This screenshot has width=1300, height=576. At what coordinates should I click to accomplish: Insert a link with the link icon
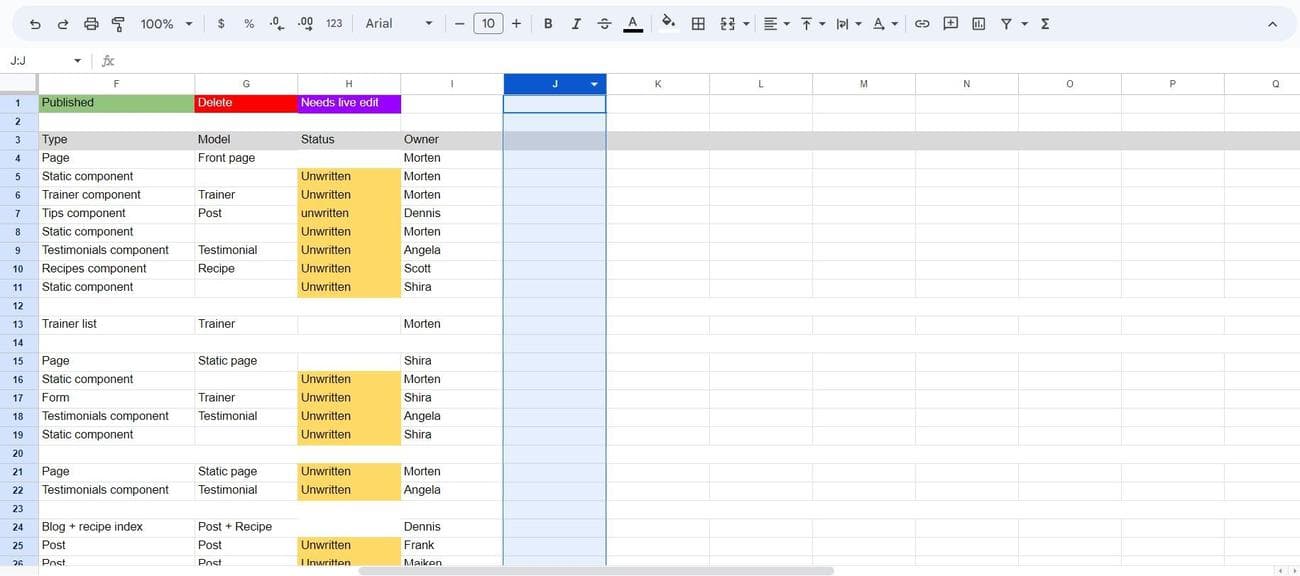922,24
